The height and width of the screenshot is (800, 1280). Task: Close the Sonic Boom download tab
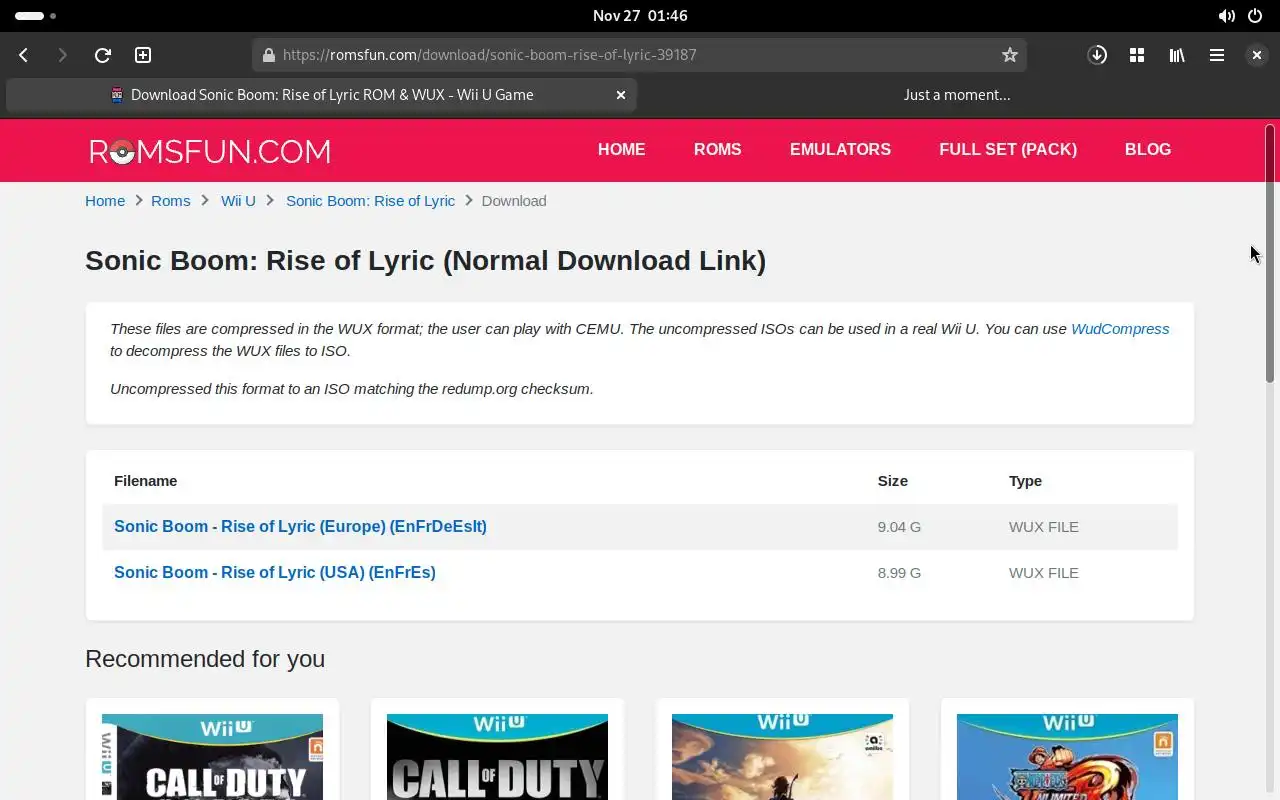[621, 95]
